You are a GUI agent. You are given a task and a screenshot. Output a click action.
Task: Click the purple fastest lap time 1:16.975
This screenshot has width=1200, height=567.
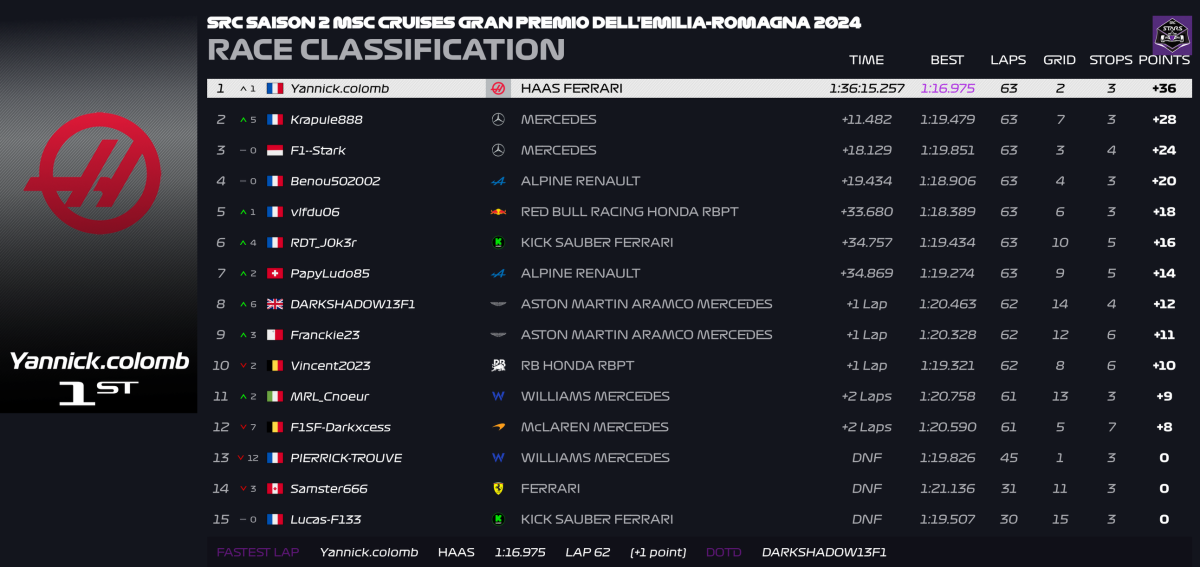(x=947, y=88)
